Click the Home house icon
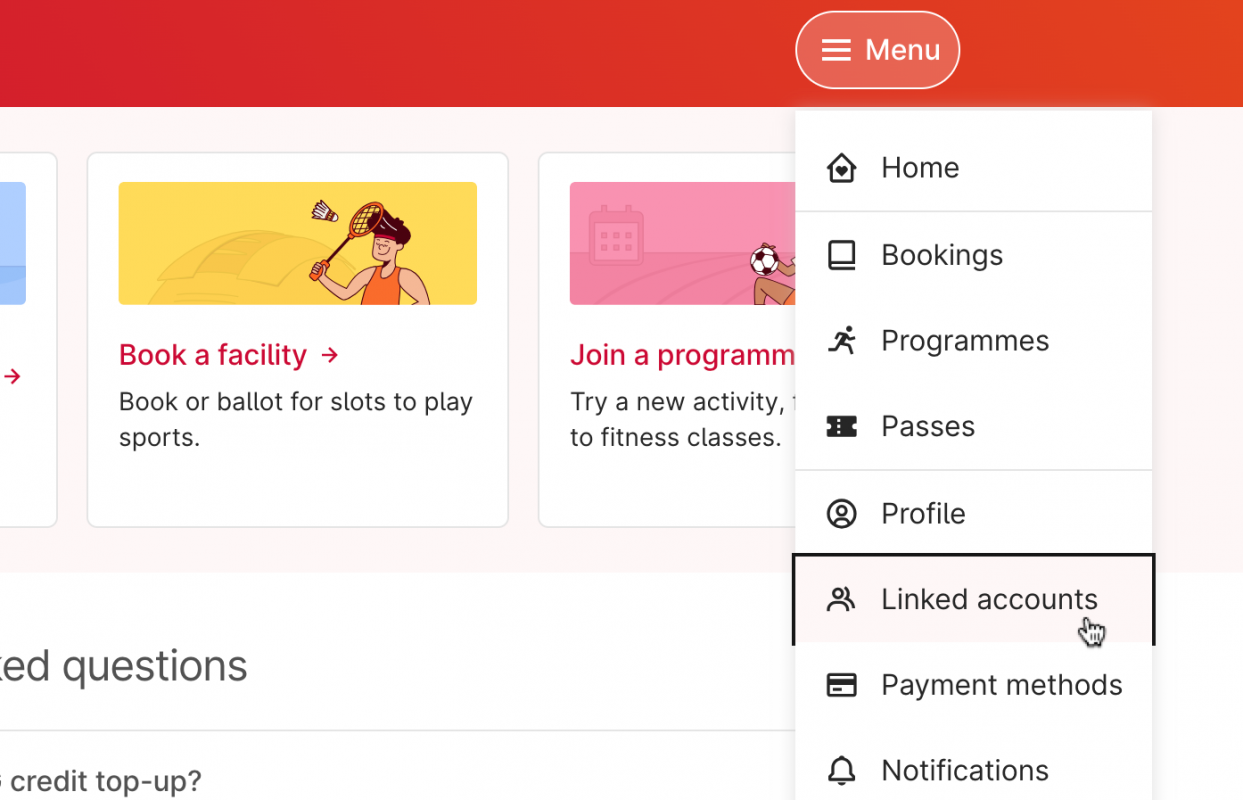 pos(841,168)
